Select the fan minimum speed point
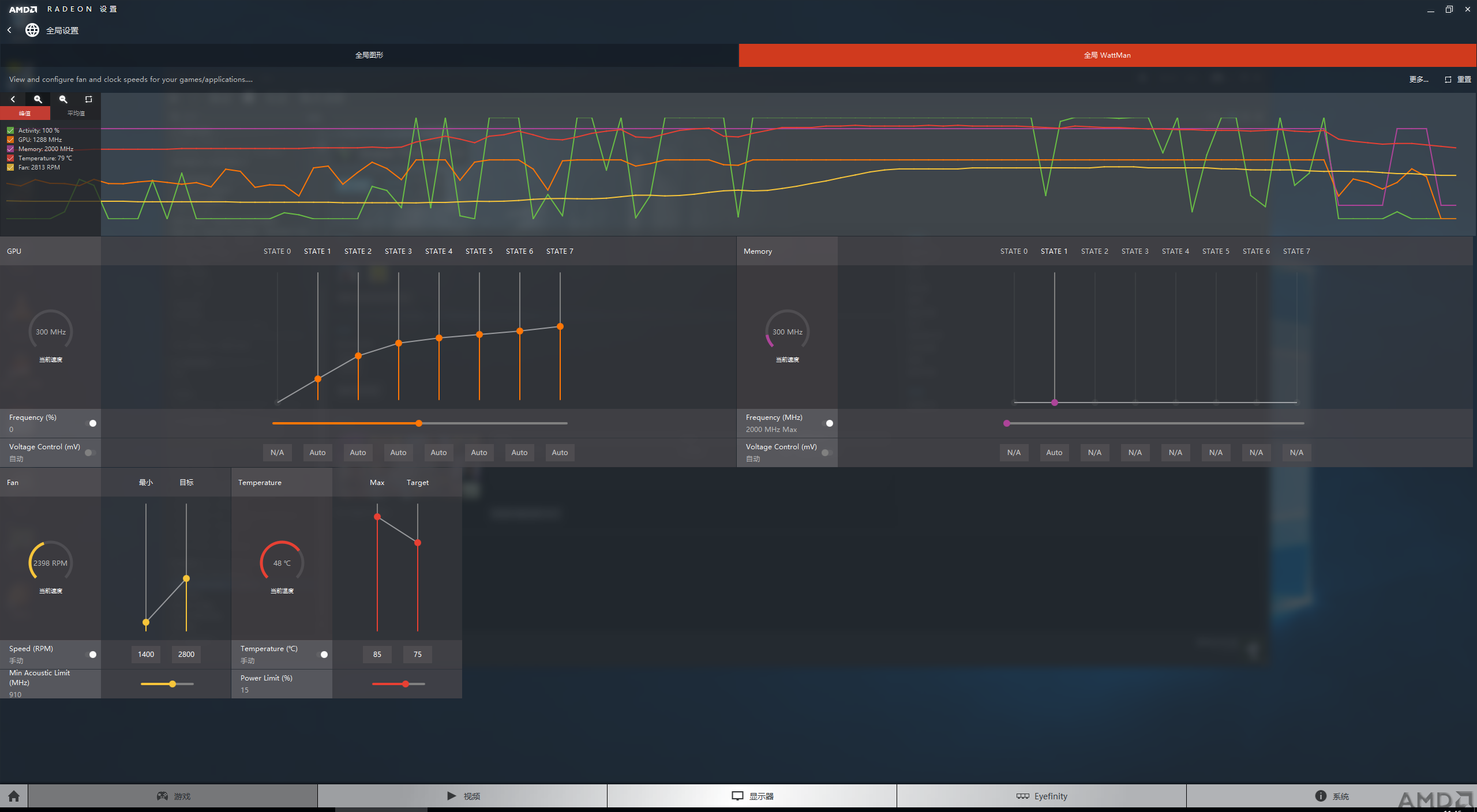This screenshot has height=812, width=1477. point(146,622)
